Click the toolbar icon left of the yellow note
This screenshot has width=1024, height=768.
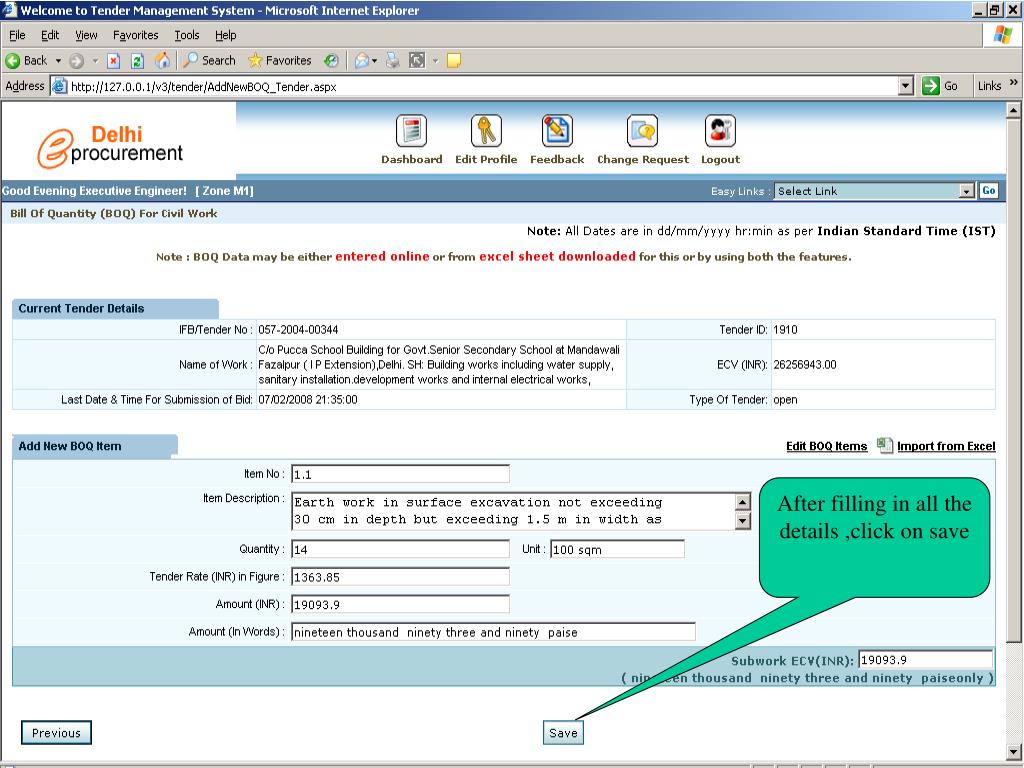point(417,61)
